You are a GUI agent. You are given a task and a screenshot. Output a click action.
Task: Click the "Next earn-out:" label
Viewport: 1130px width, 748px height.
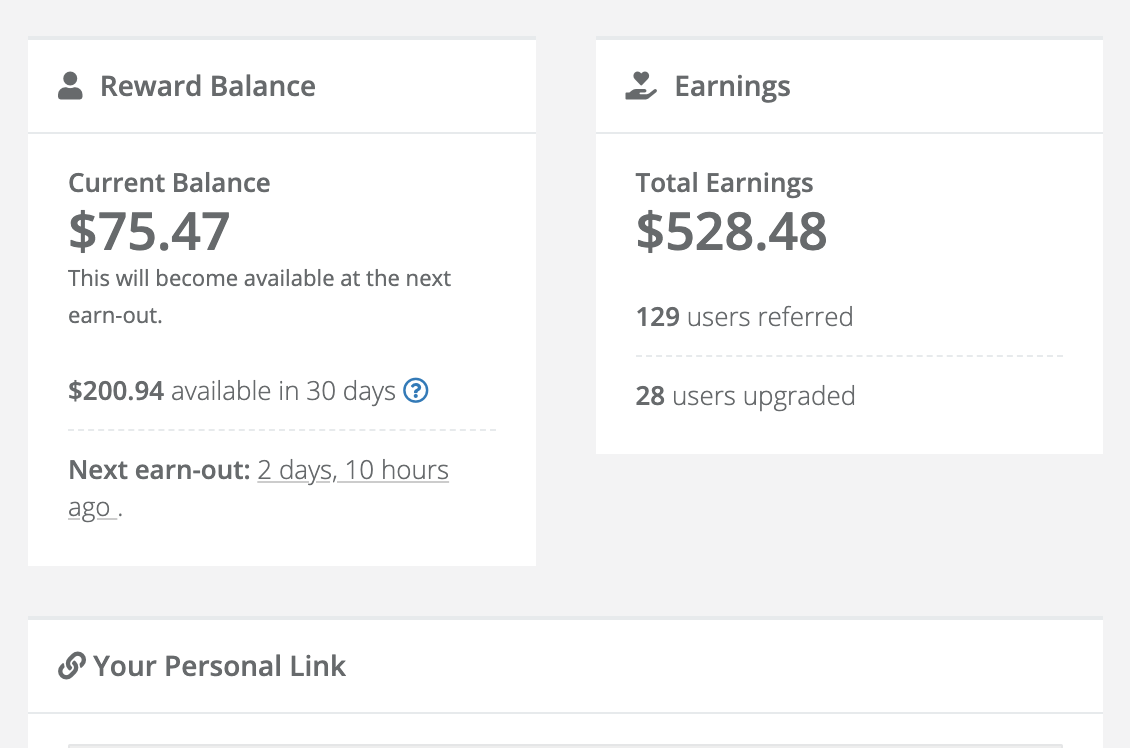click(x=159, y=470)
